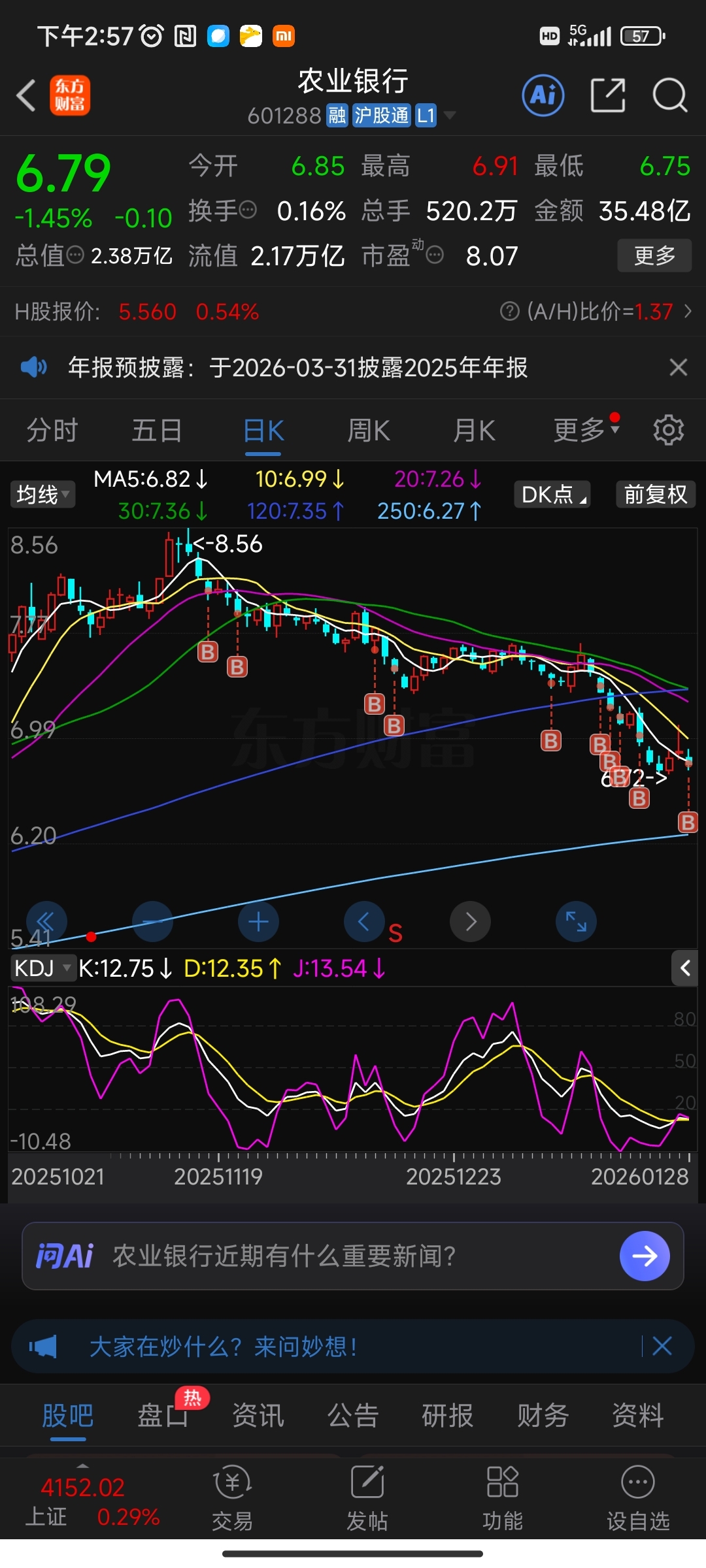This screenshot has width=706, height=1568.
Task: Go back using the left arrow
Action: (26, 96)
